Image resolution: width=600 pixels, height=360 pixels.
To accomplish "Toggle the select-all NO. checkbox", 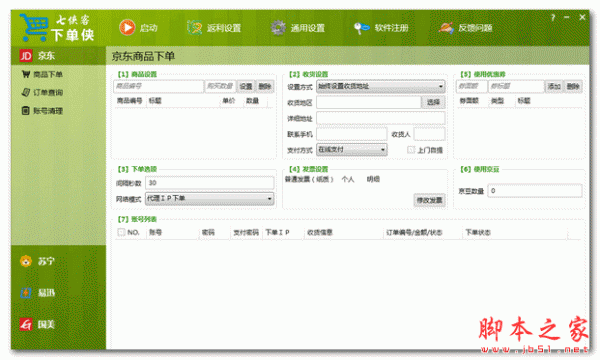I will 121,232.
